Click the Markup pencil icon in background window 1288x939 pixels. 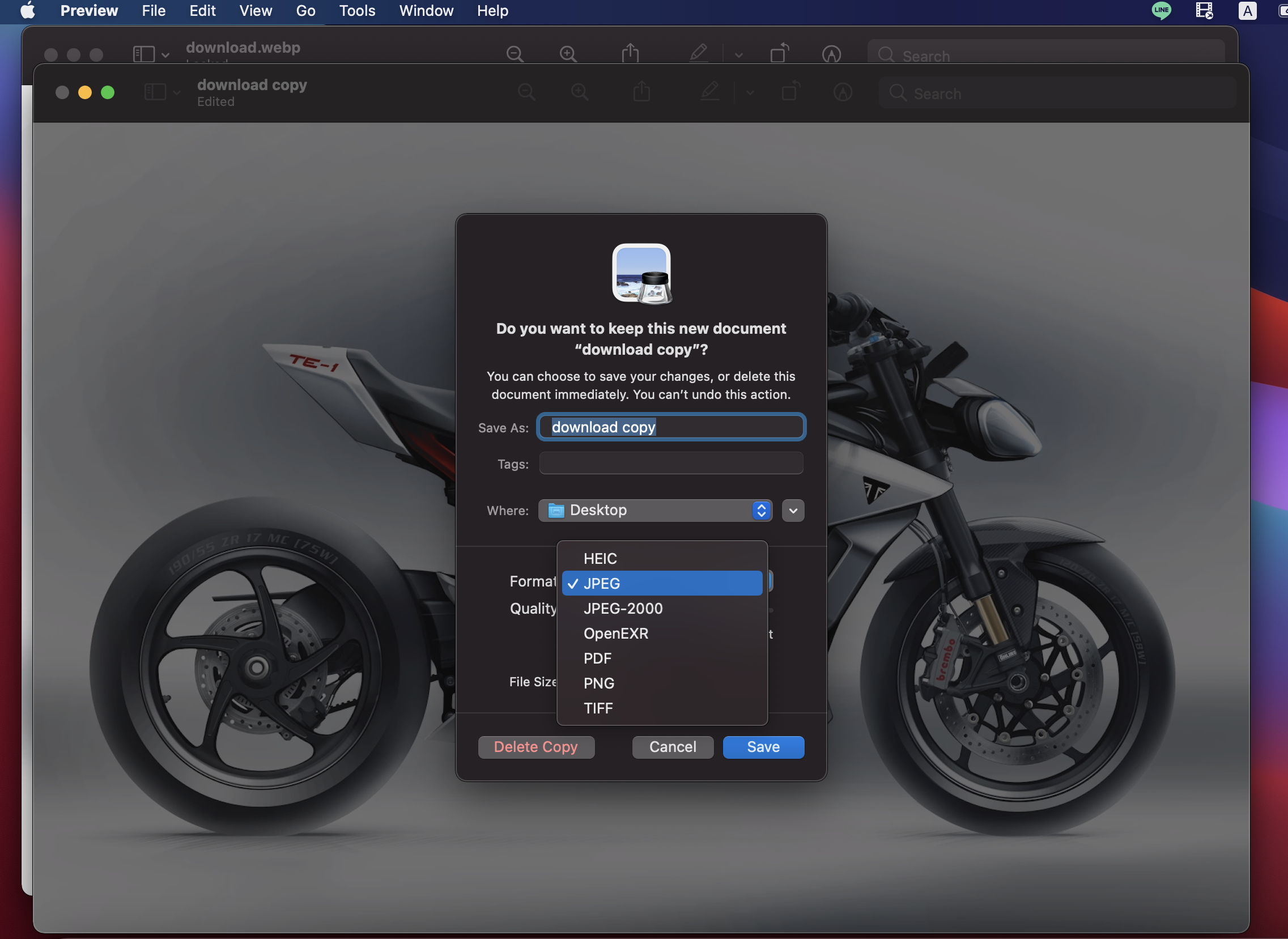point(698,53)
